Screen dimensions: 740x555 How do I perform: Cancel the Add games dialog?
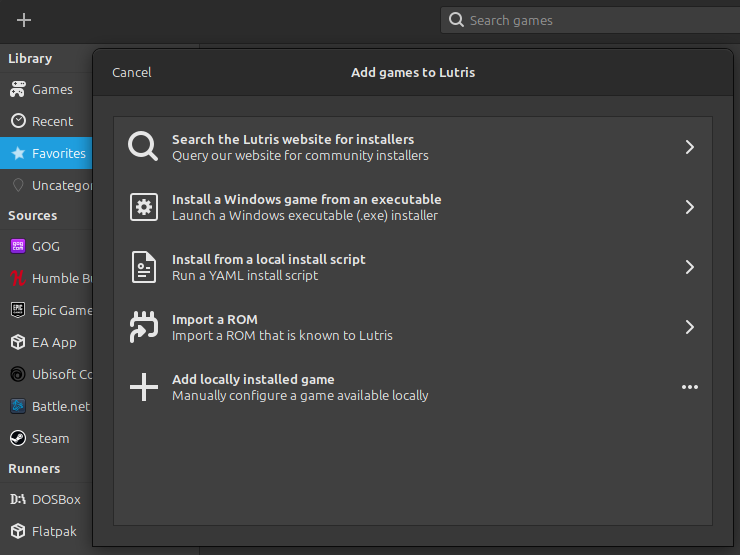pyautogui.click(x=132, y=72)
